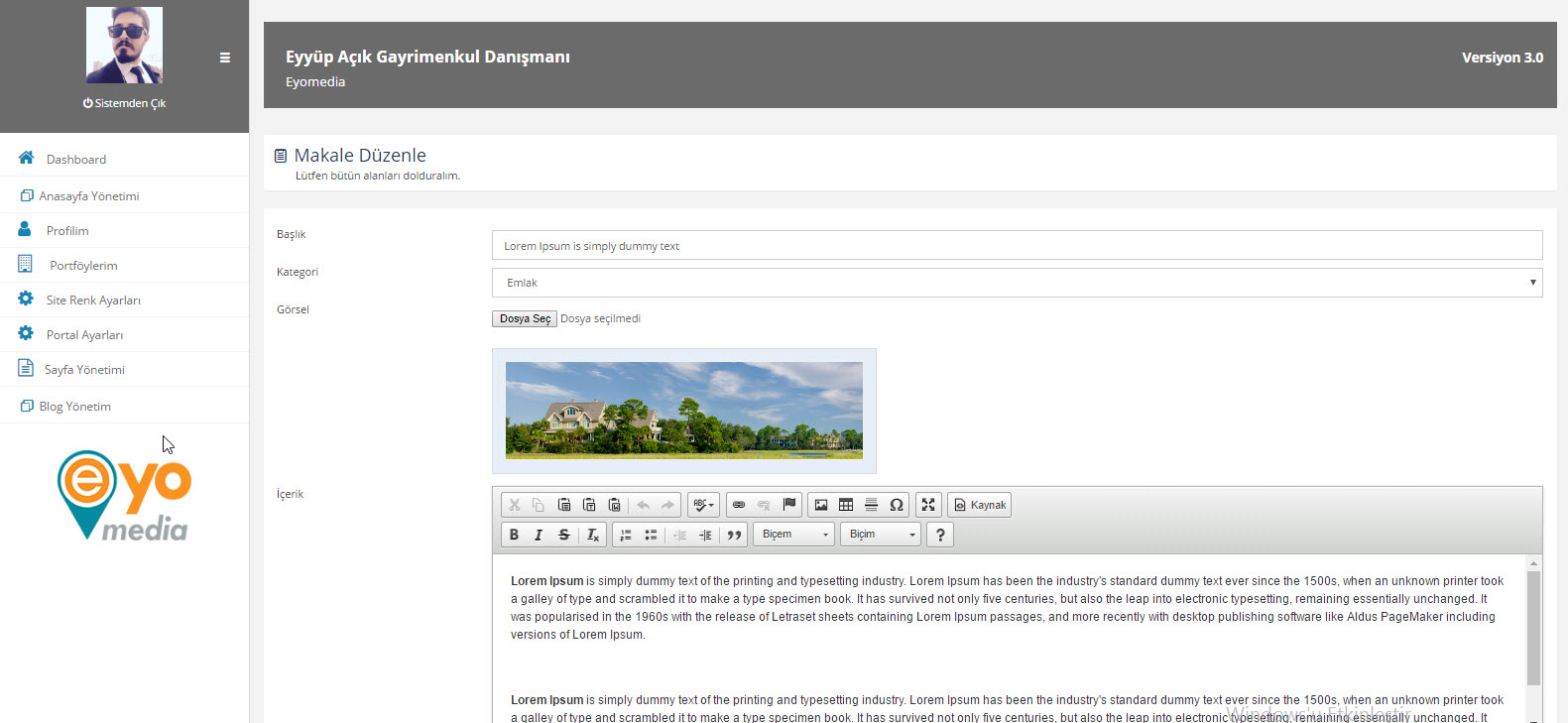Screen dimensions: 1568x723
Task: Insert an anchor with the flag icon
Action: click(x=788, y=505)
